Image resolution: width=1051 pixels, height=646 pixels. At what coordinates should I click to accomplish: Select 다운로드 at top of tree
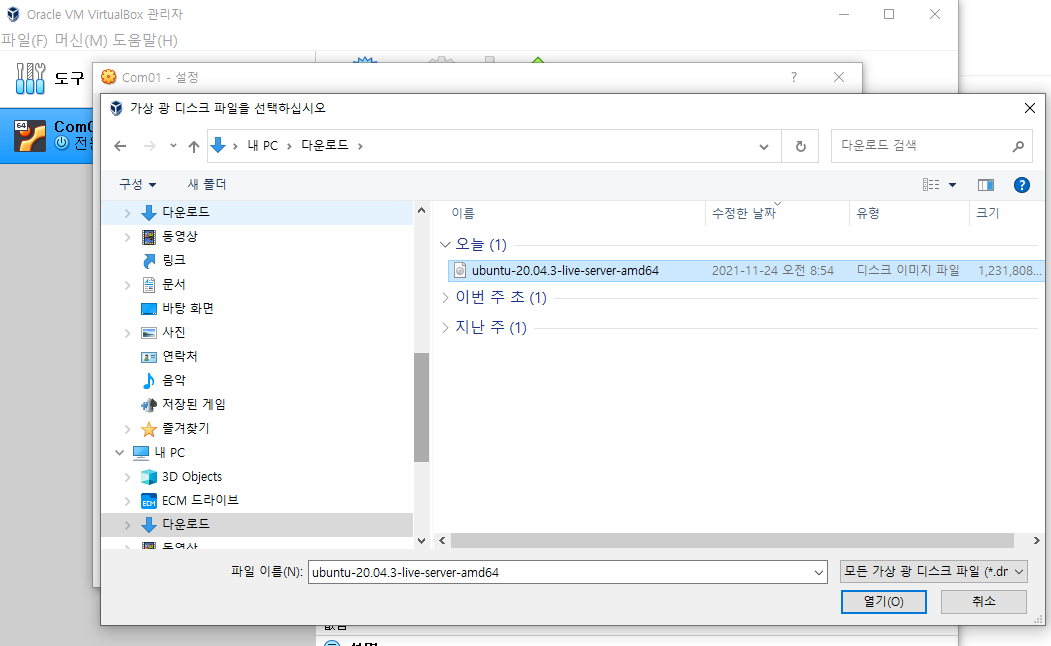(186, 212)
